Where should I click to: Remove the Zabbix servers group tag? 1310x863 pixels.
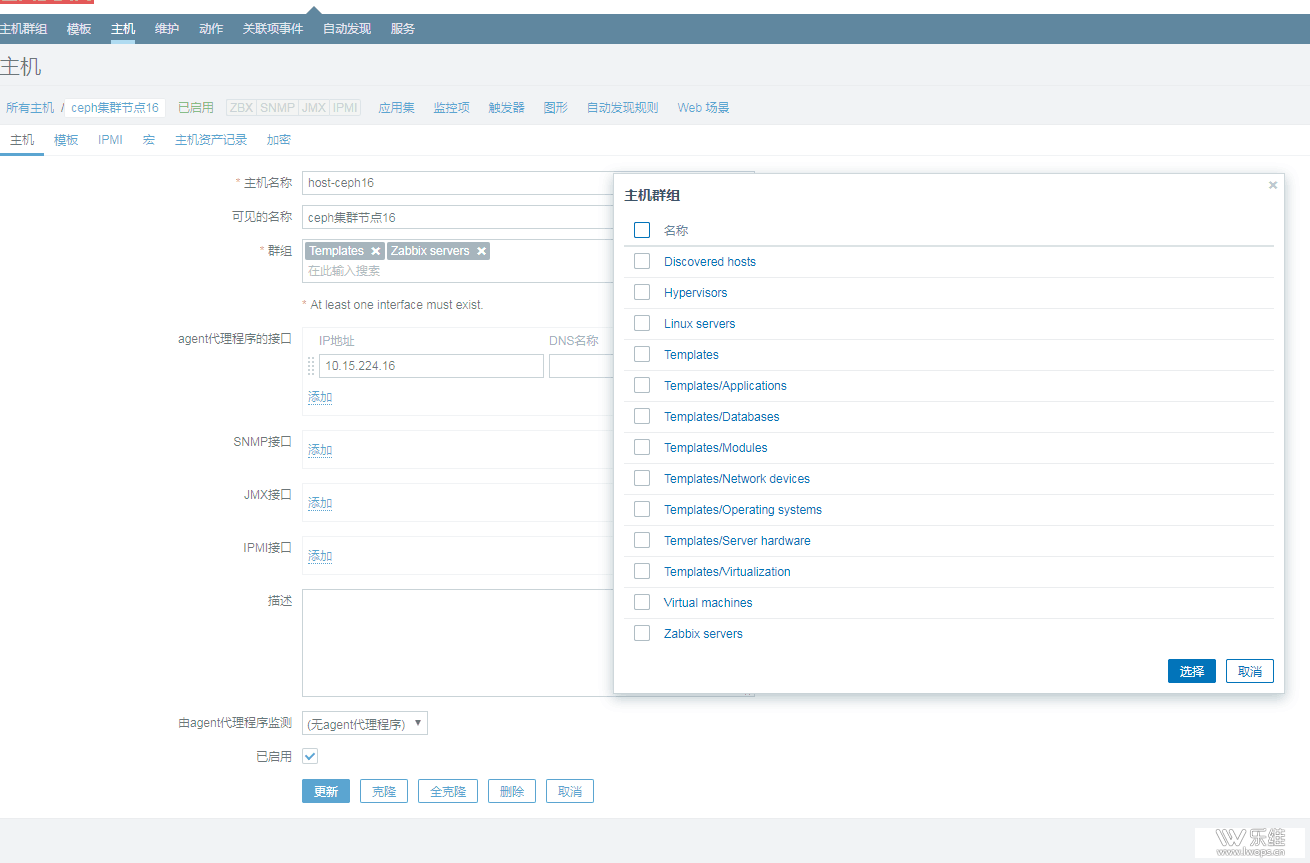pyautogui.click(x=481, y=251)
